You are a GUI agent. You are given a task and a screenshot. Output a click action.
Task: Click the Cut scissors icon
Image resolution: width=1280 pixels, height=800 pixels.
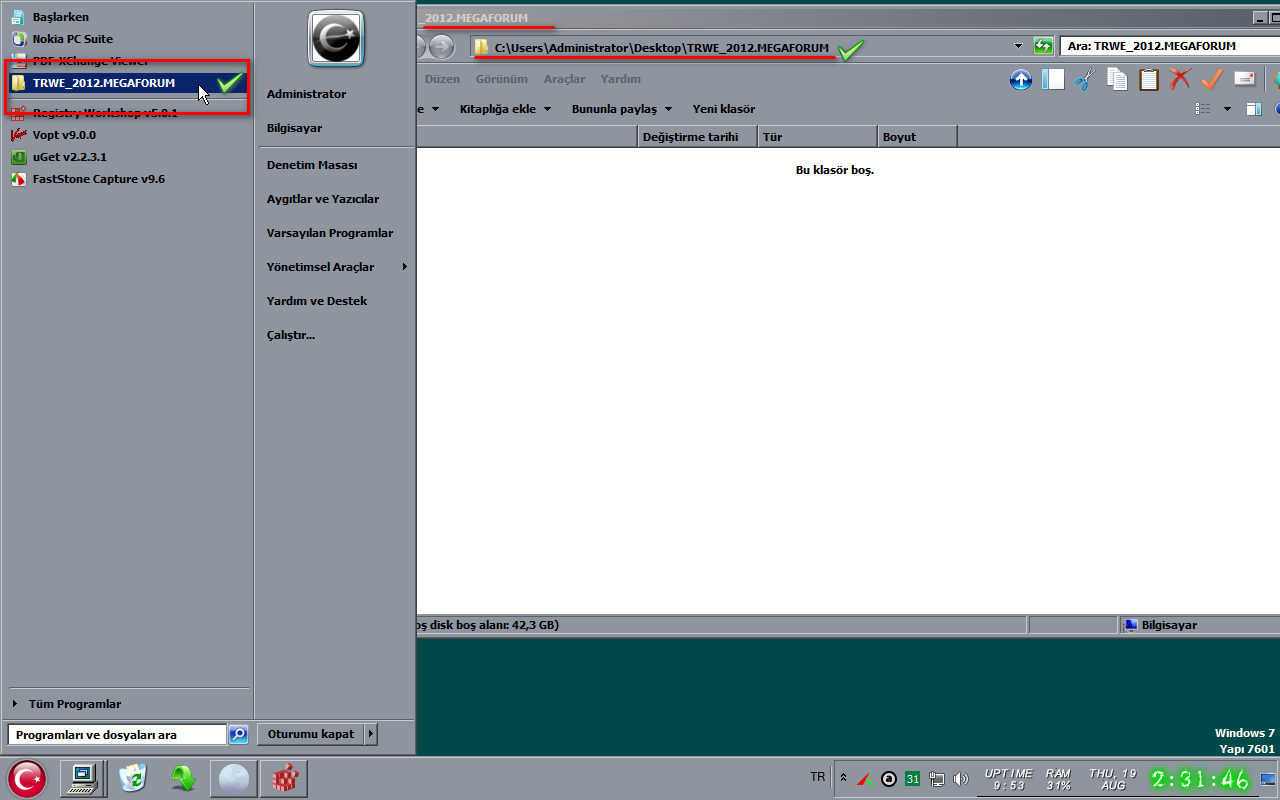click(1085, 80)
